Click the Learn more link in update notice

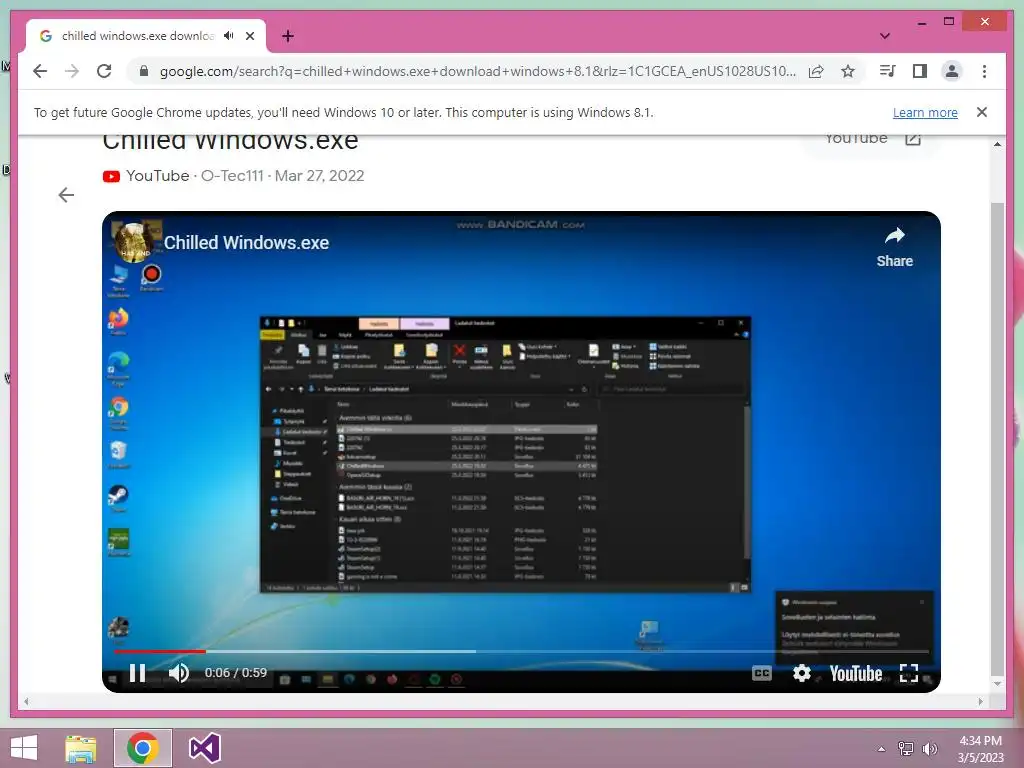[x=925, y=112]
